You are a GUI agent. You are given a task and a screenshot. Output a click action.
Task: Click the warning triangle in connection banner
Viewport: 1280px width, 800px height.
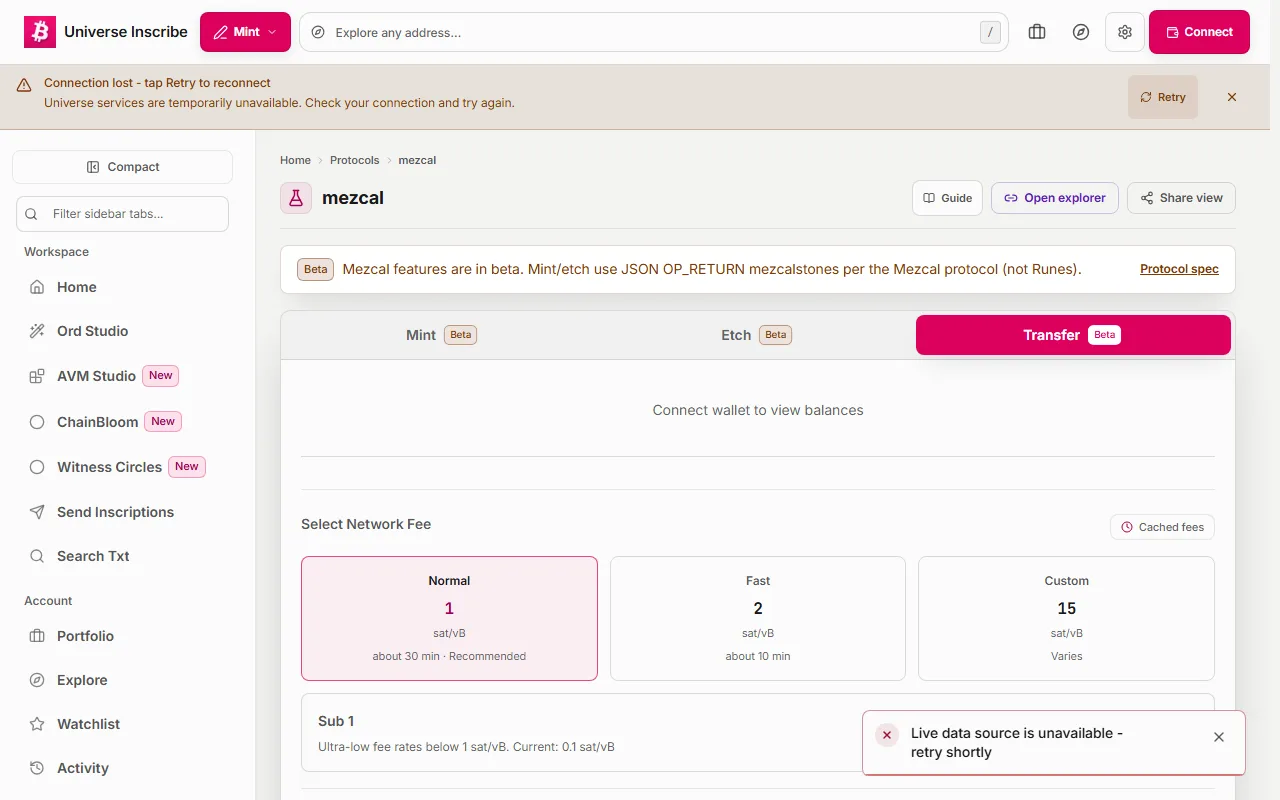(24, 85)
